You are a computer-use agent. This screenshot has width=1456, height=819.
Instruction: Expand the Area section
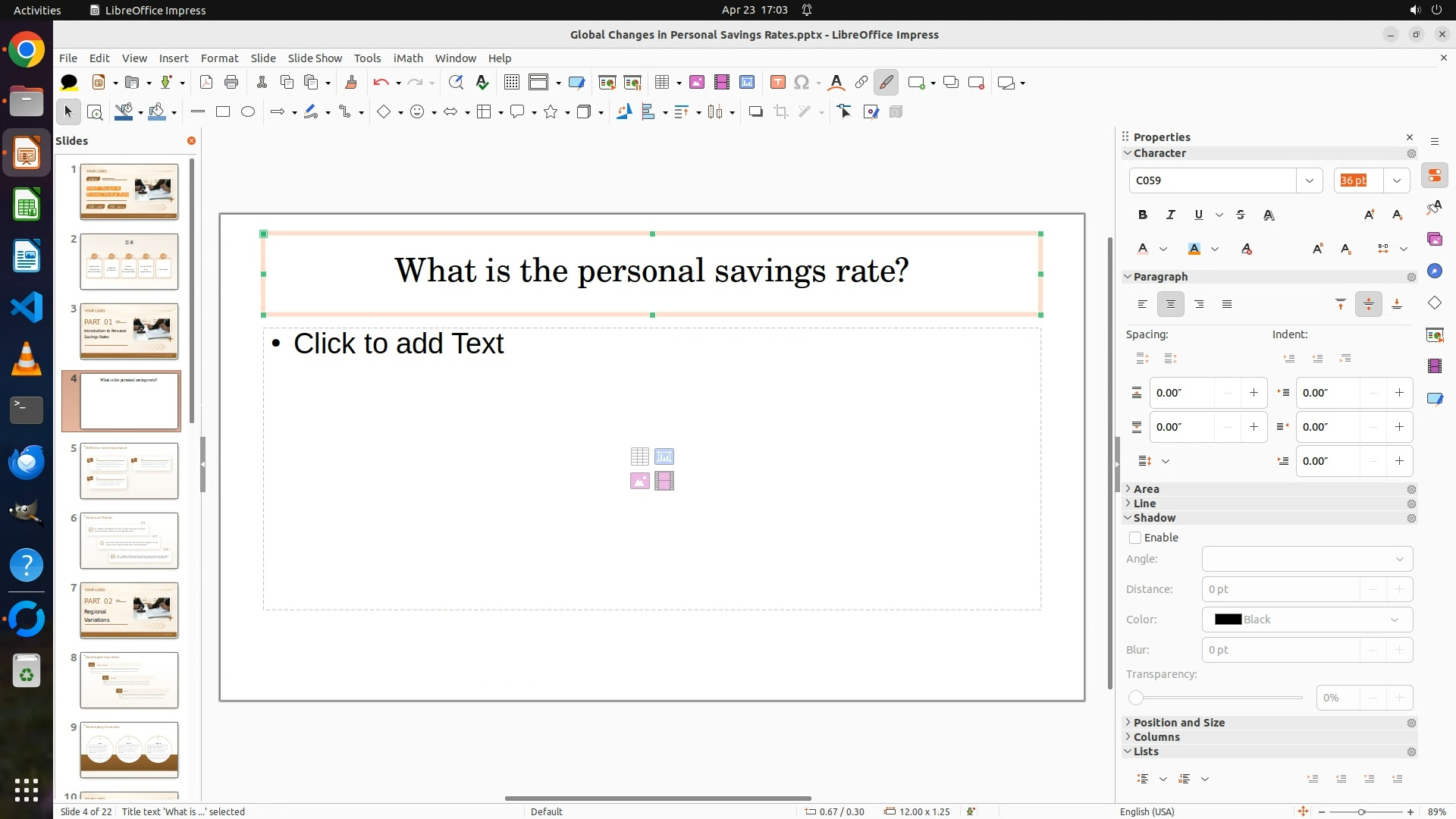coord(1146,489)
